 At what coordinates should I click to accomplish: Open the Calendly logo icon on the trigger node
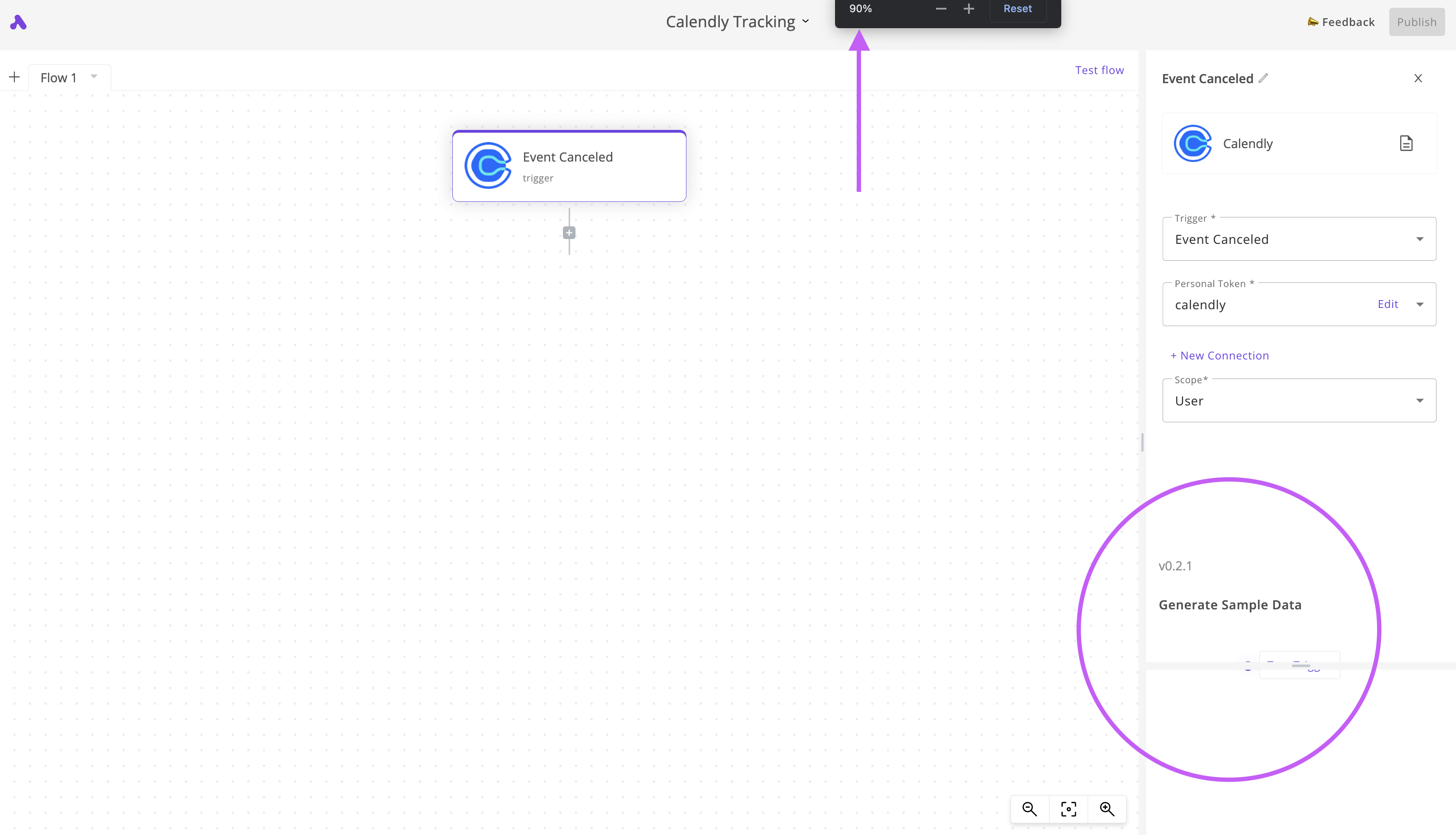coord(488,166)
